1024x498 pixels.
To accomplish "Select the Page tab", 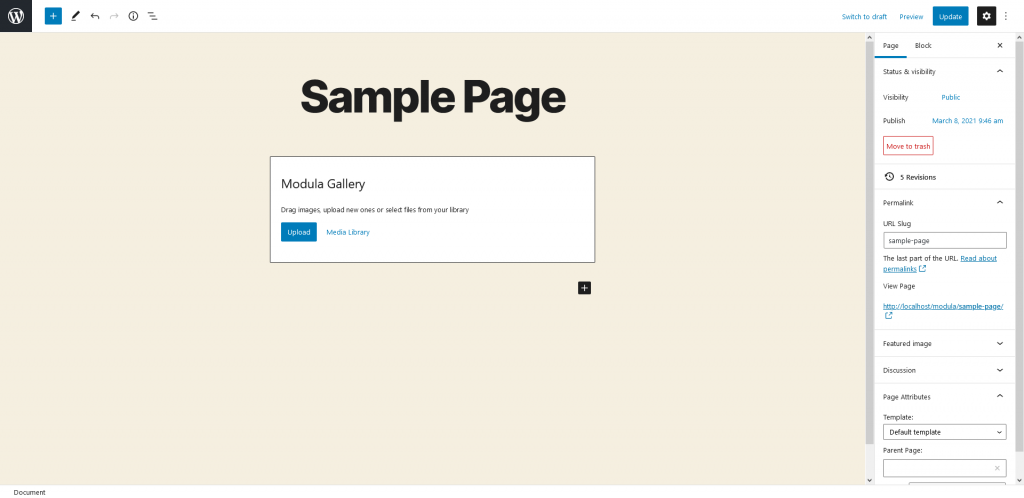I will (890, 46).
